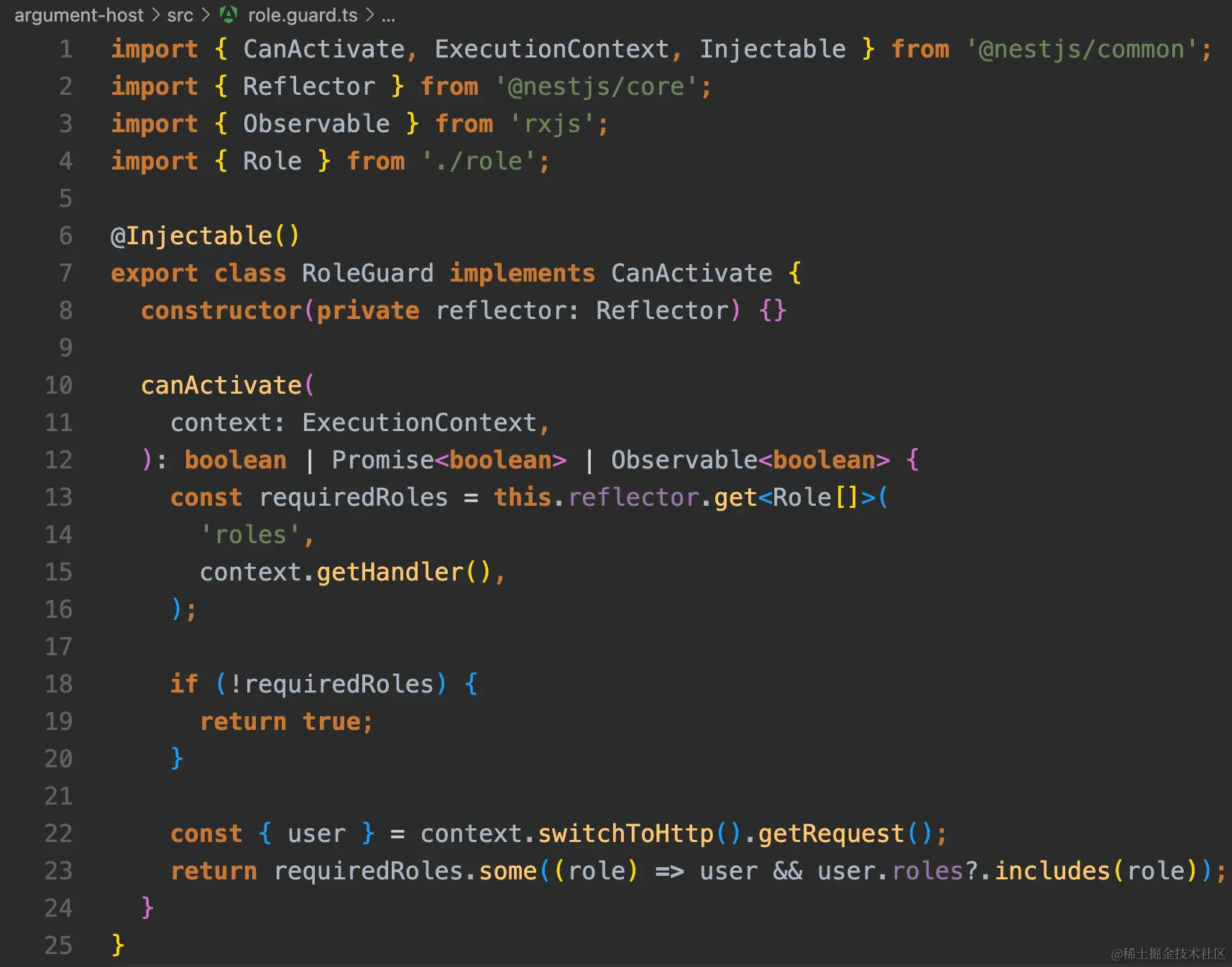
Task: Click the RoleGuard class name
Action: (x=367, y=273)
